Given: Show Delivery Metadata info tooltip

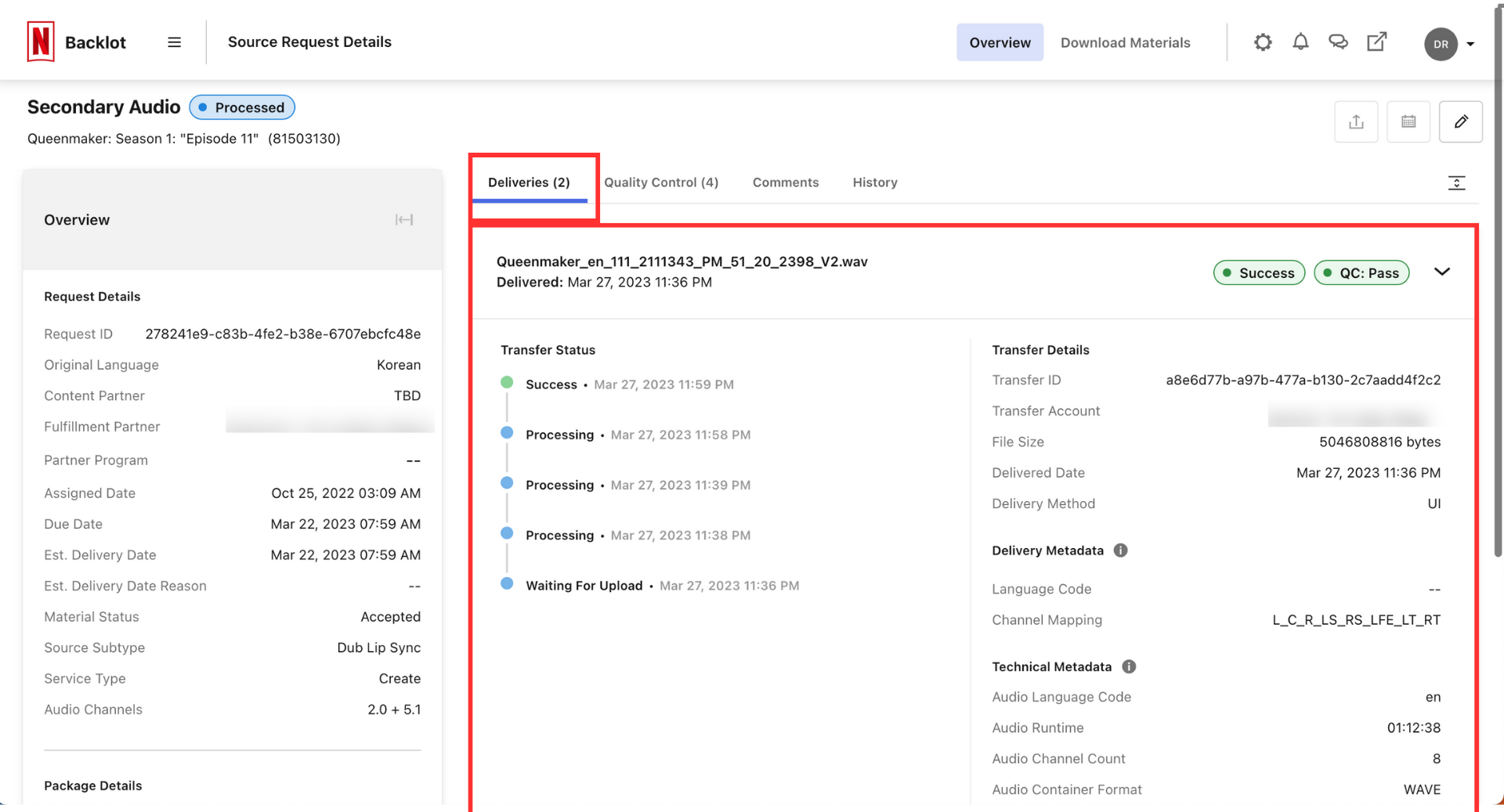Looking at the screenshot, I should click(x=1121, y=550).
